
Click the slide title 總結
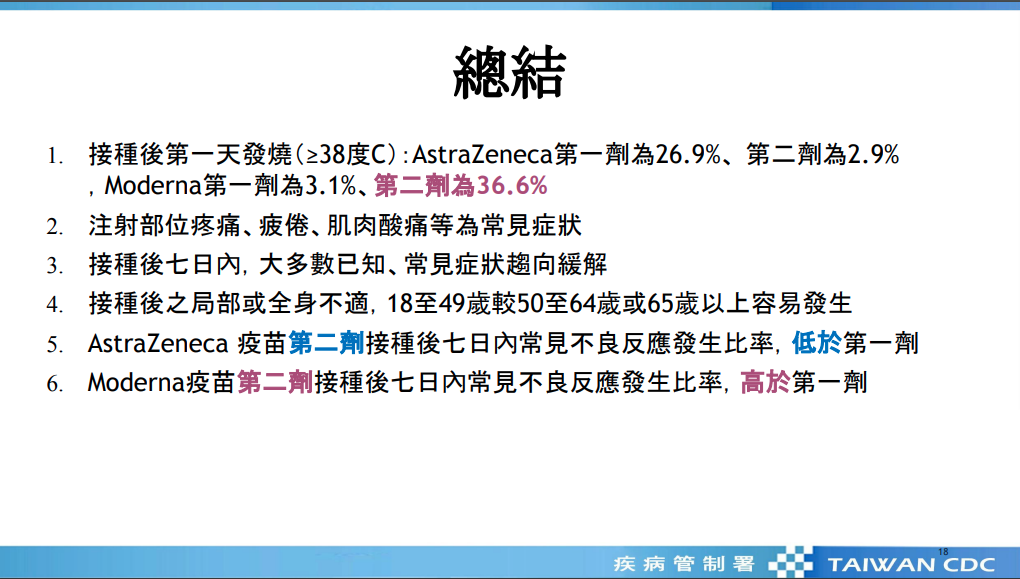click(509, 72)
